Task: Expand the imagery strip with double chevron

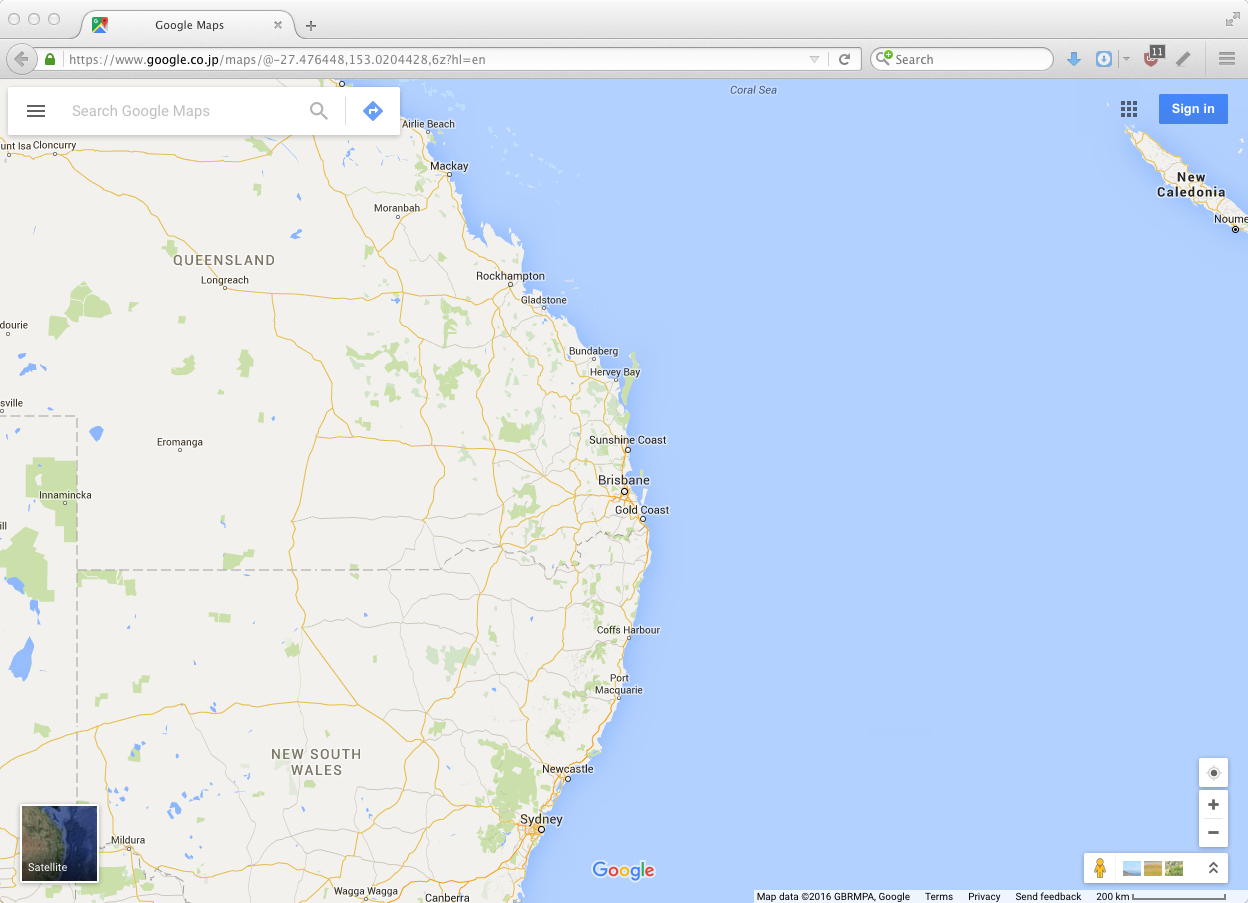Action: pos(1213,868)
